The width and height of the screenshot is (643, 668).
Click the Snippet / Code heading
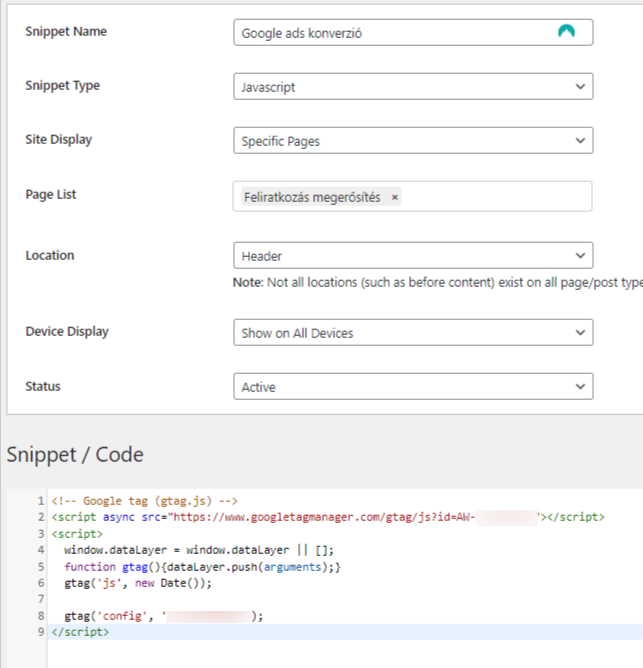coord(75,455)
